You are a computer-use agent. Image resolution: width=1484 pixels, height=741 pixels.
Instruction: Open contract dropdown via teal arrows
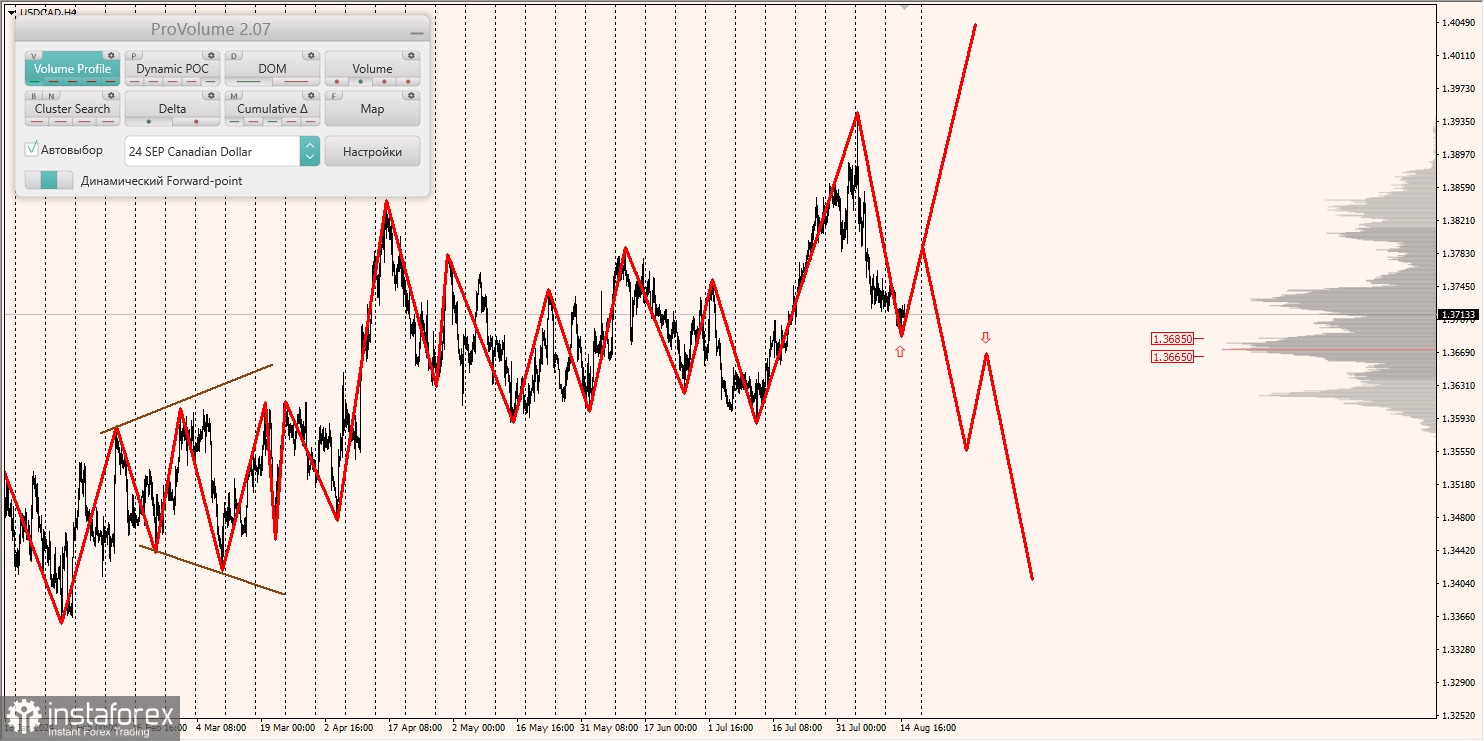click(x=310, y=151)
